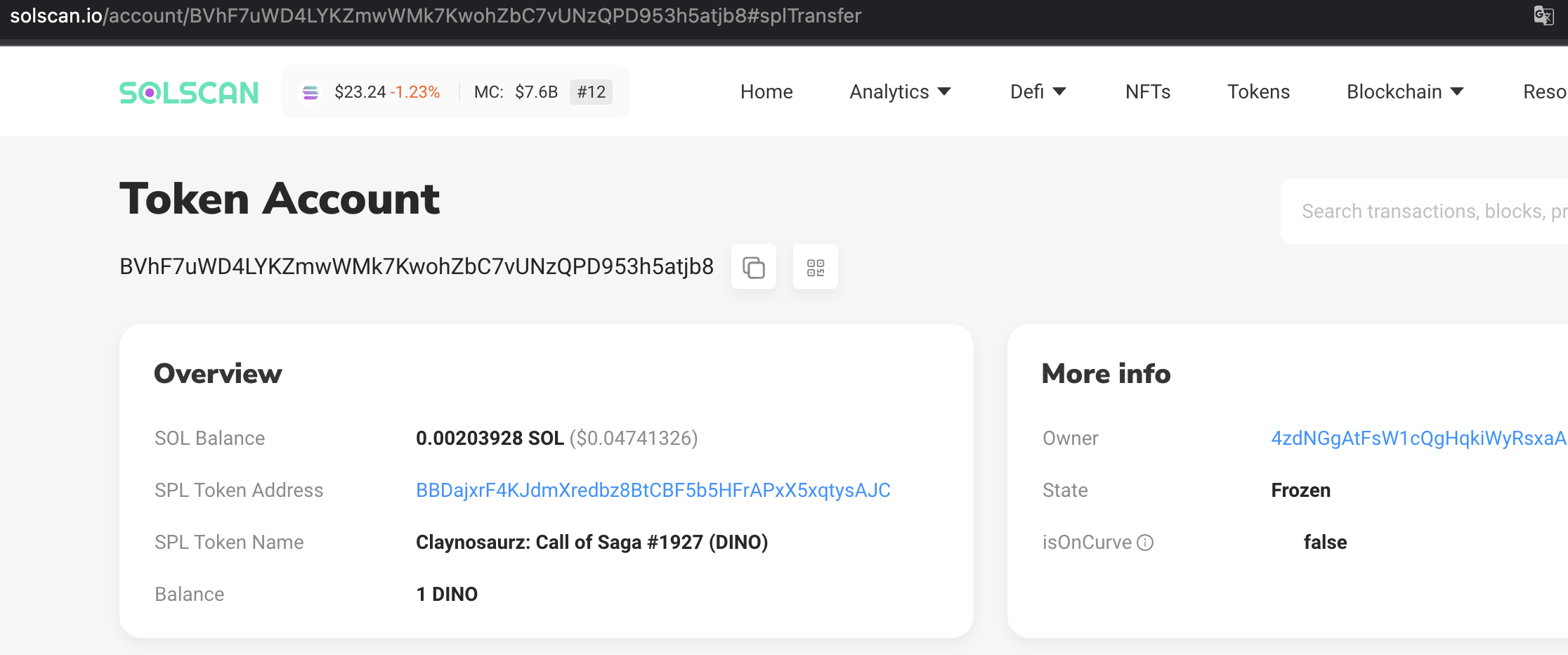Viewport: 1568px width, 655px height.
Task: Open the NFTs page
Action: (1147, 91)
